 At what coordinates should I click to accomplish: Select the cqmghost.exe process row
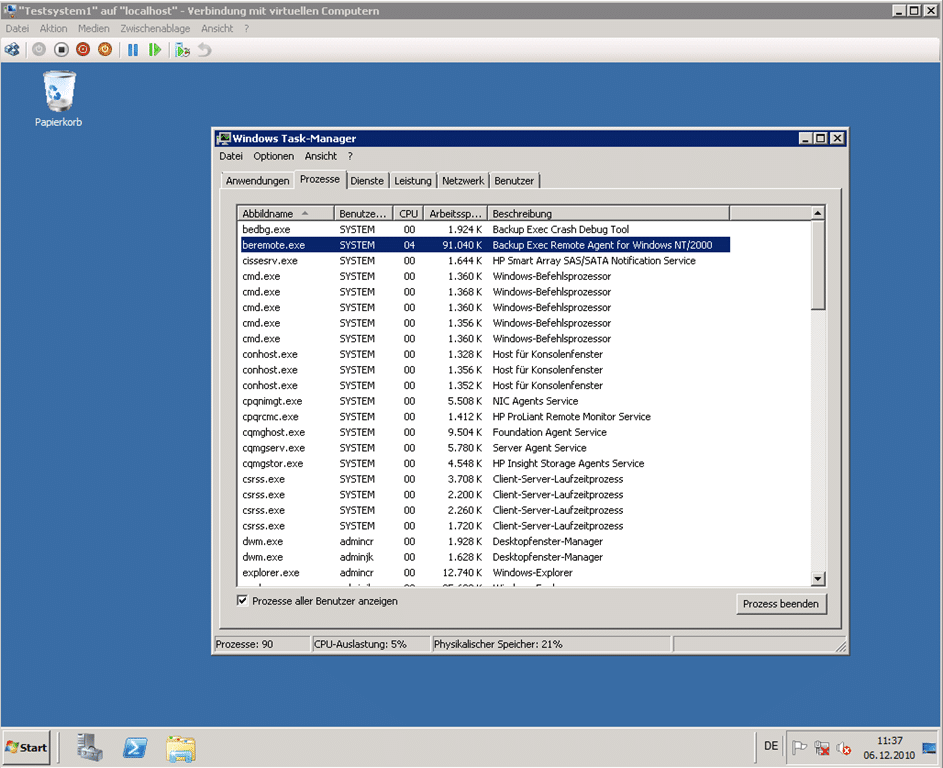pyautogui.click(x=485, y=432)
